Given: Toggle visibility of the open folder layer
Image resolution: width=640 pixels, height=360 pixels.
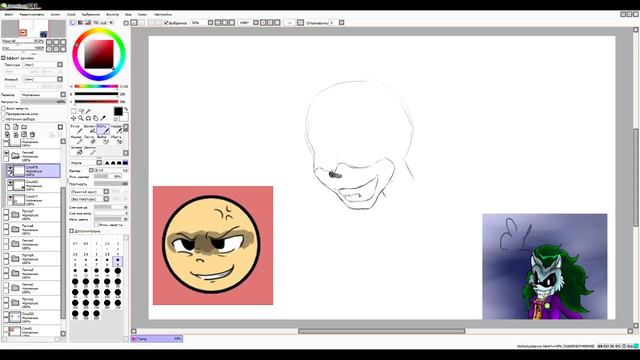Looking at the screenshot, I should (x=6, y=153).
